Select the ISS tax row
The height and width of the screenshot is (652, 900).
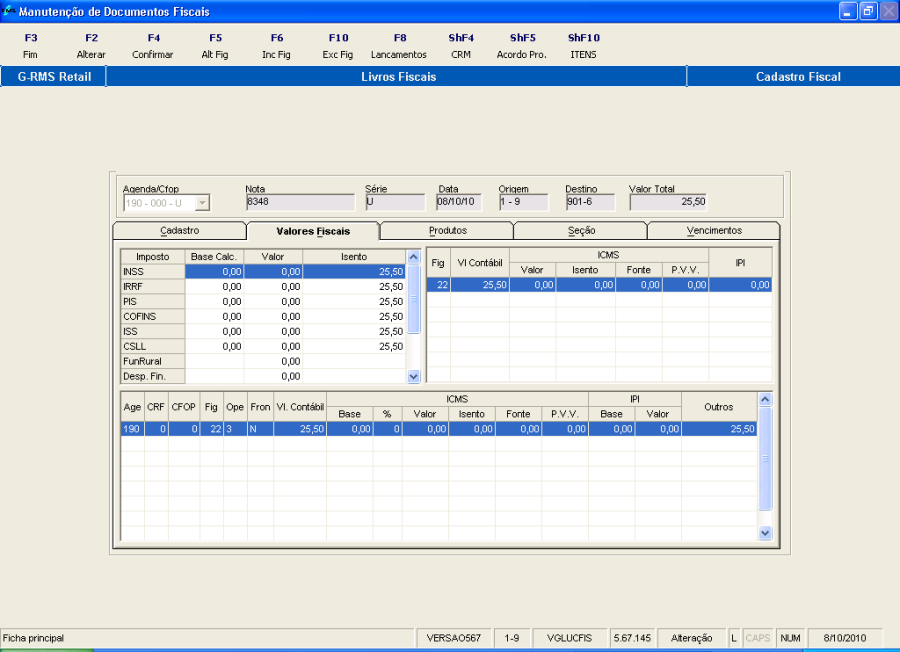[263, 331]
